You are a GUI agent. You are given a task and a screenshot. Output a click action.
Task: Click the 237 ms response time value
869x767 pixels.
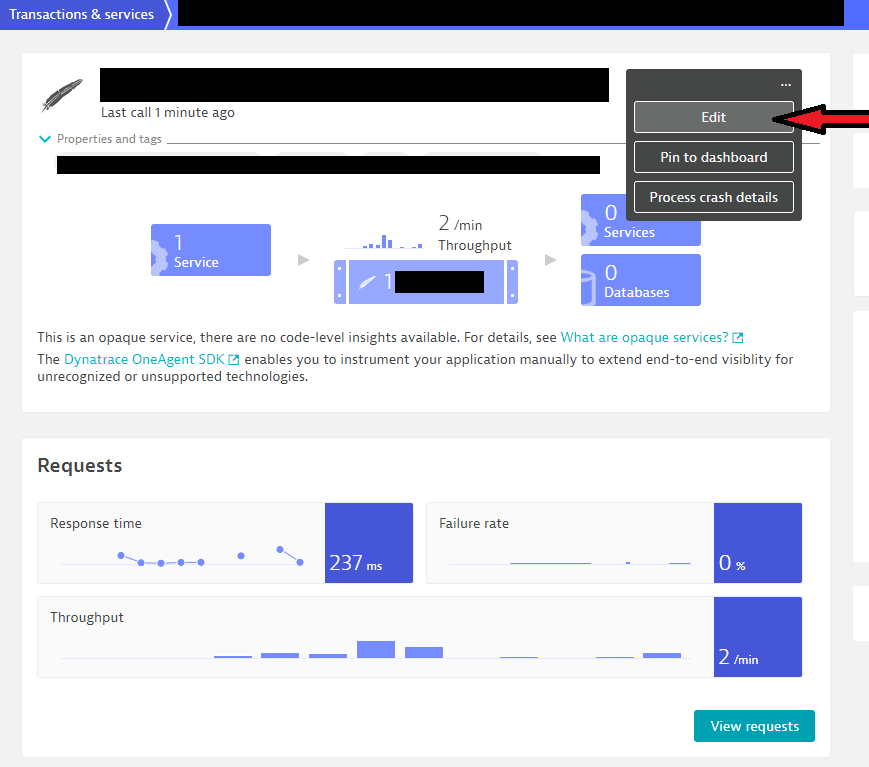[356, 563]
